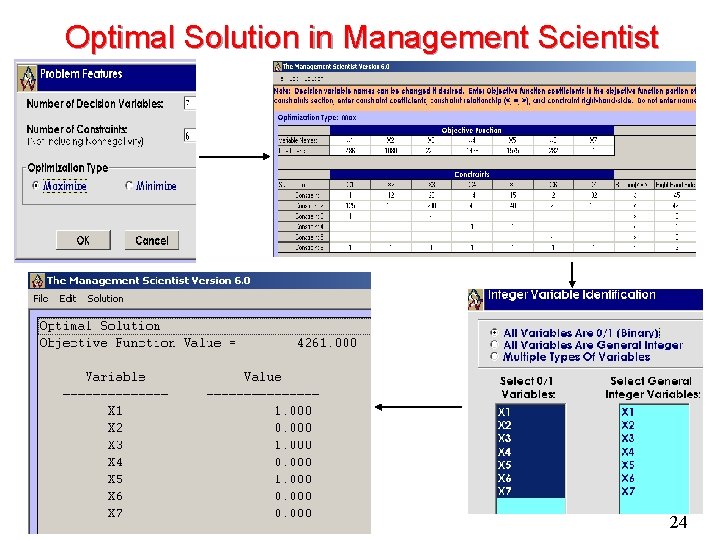Select X1 in the 0/1 Variables list
The height and width of the screenshot is (540, 720).
[x=530, y=412]
